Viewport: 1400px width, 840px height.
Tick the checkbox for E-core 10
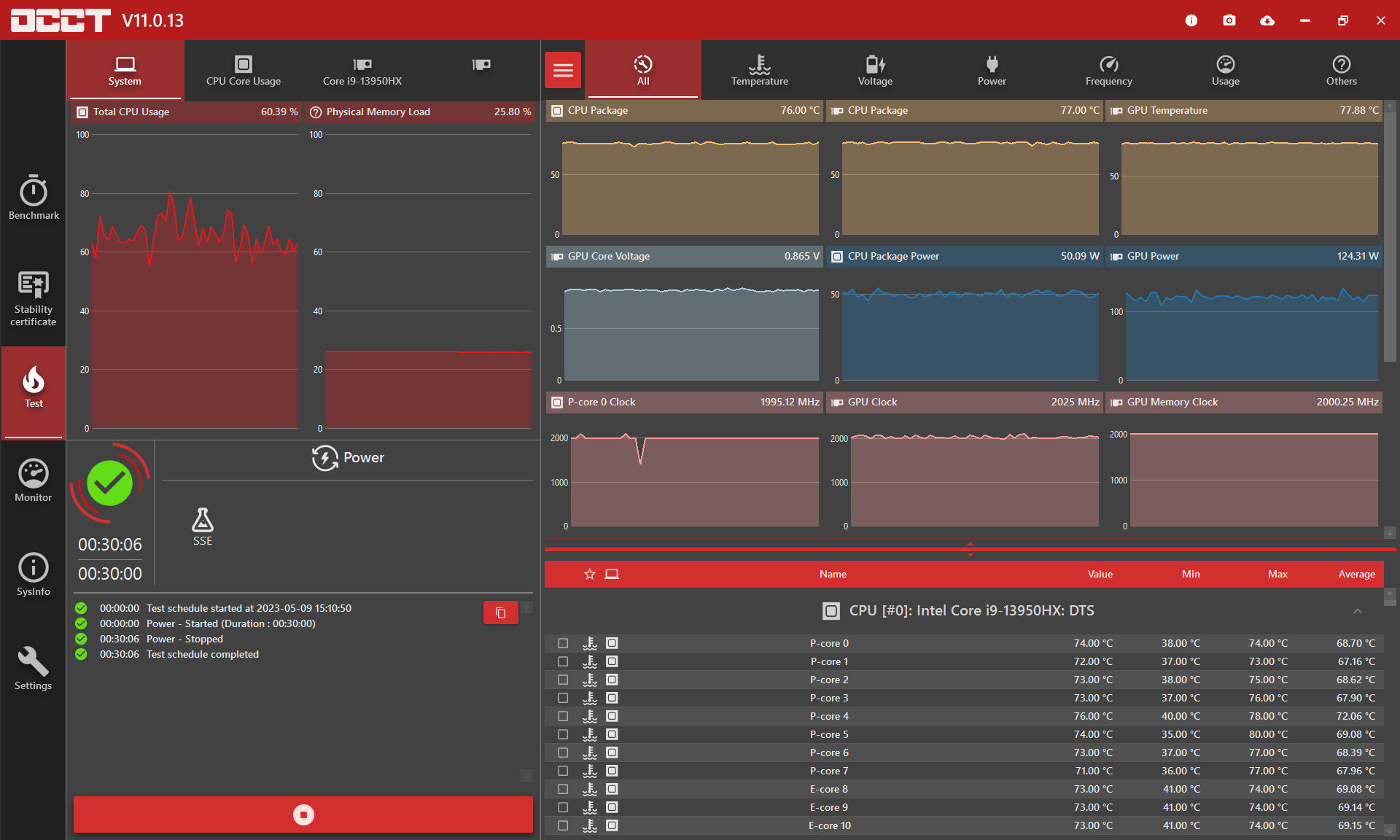(563, 825)
